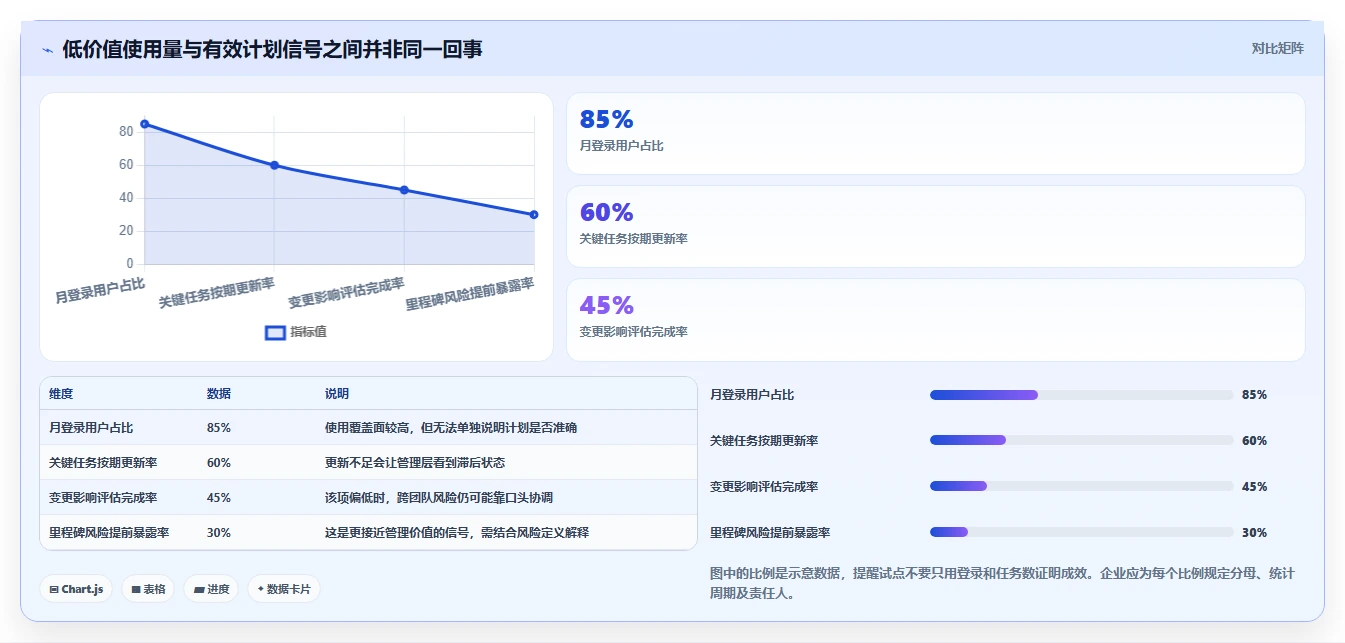The image size is (1345, 643).
Task: Click the chart data point at 30
Action: coord(534,215)
